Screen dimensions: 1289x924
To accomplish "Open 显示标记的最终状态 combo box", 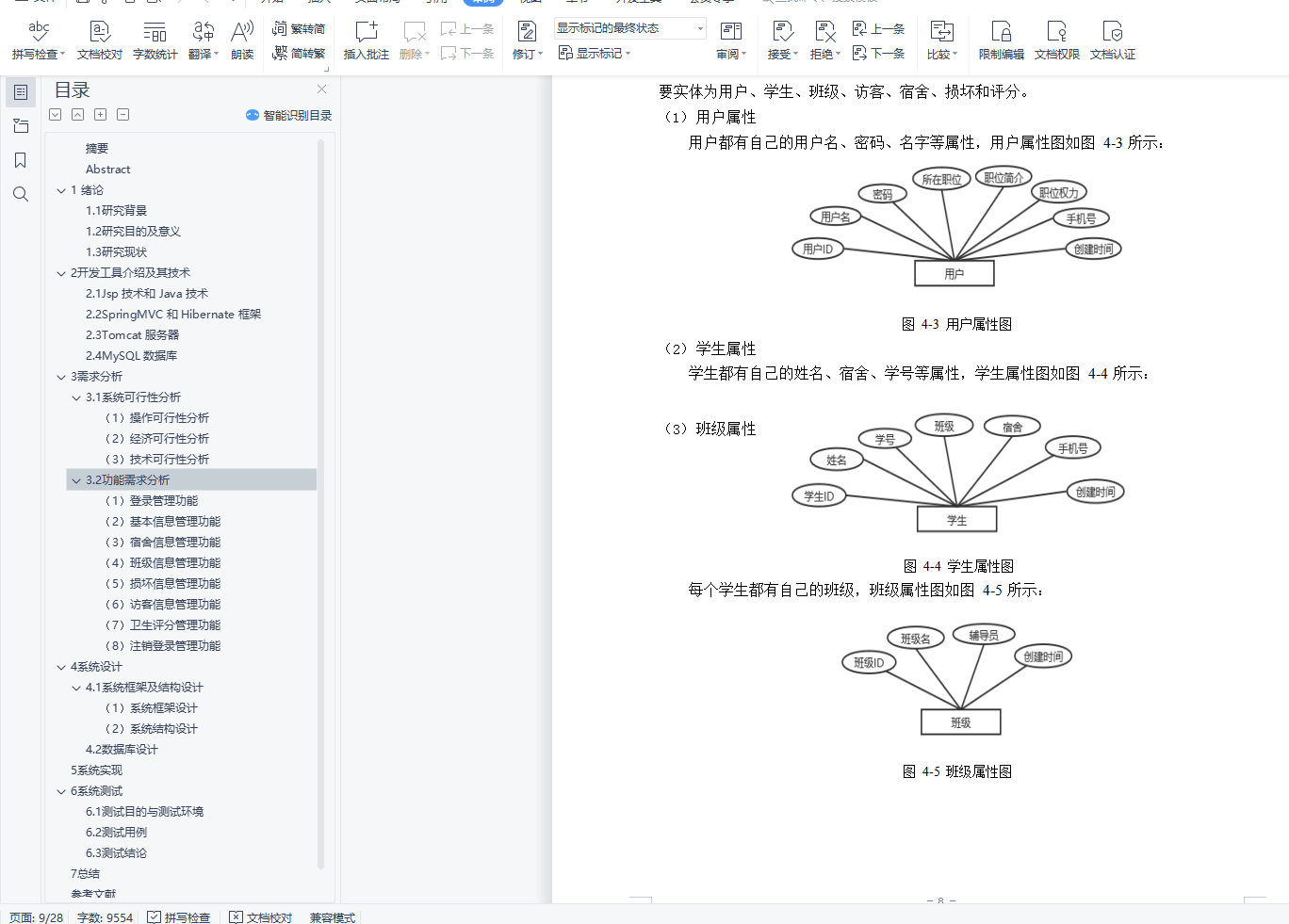I will [629, 28].
